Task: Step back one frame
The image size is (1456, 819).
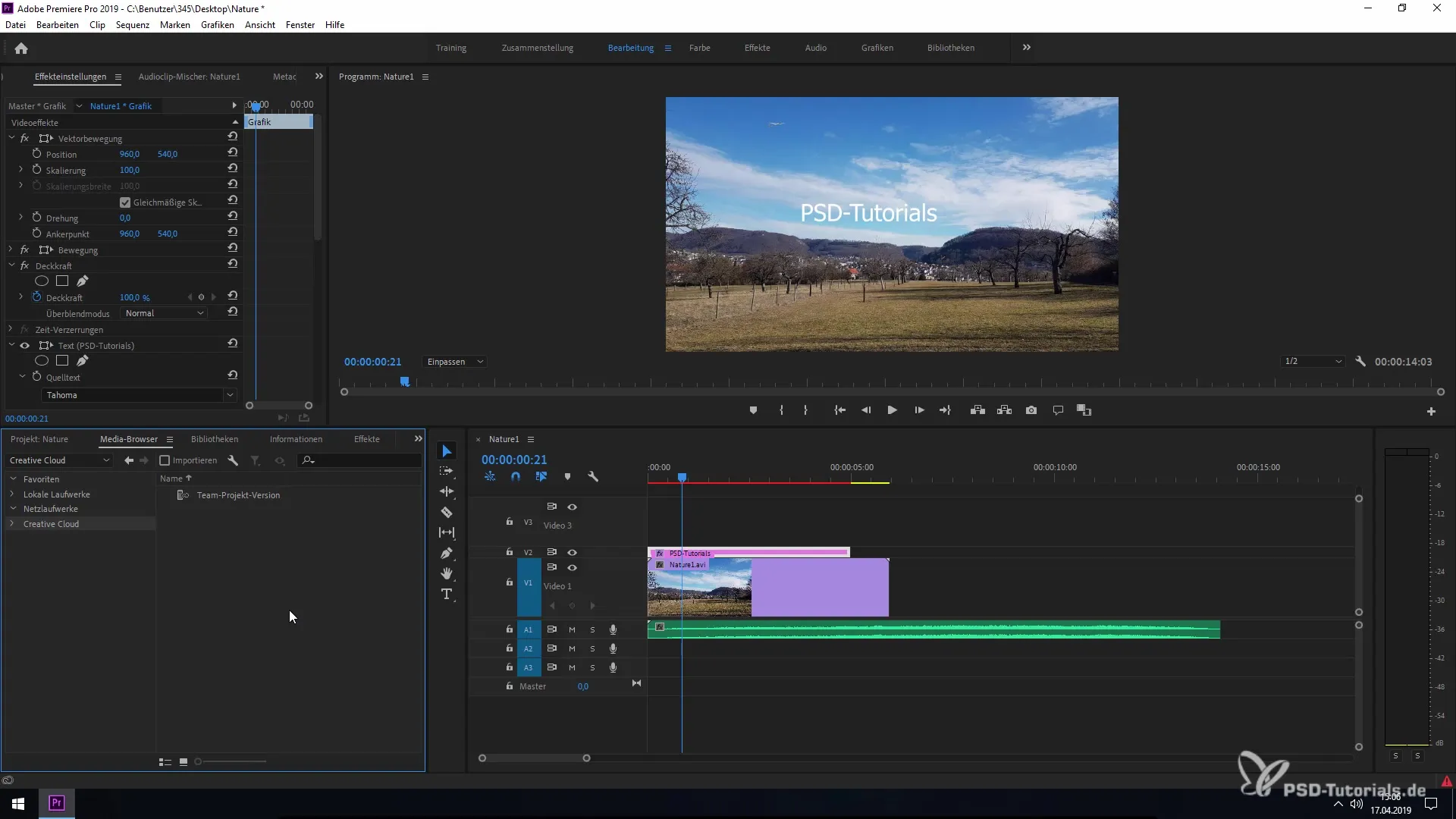Action: point(865,410)
